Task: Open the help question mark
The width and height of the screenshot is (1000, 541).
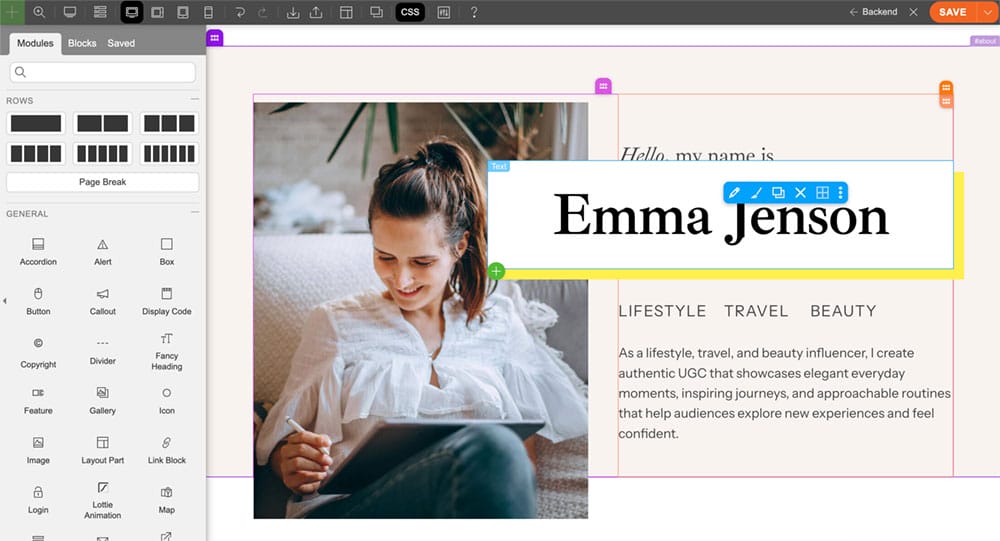Action: 473,12
